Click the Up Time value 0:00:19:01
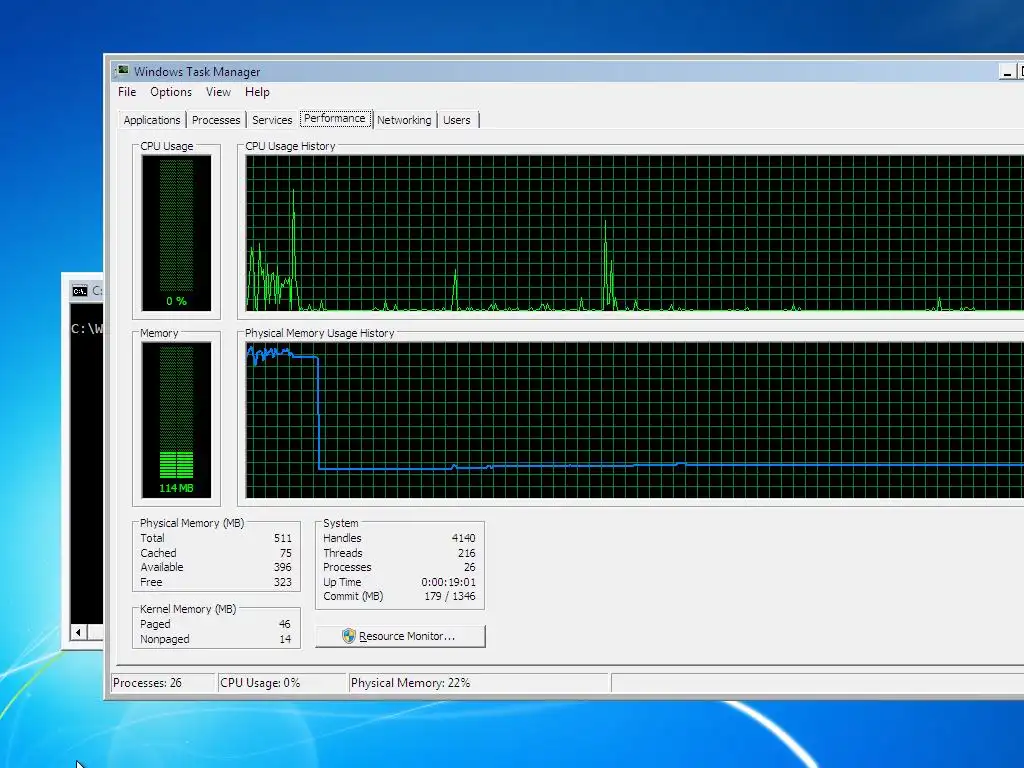Image resolution: width=1024 pixels, height=768 pixels. (449, 582)
